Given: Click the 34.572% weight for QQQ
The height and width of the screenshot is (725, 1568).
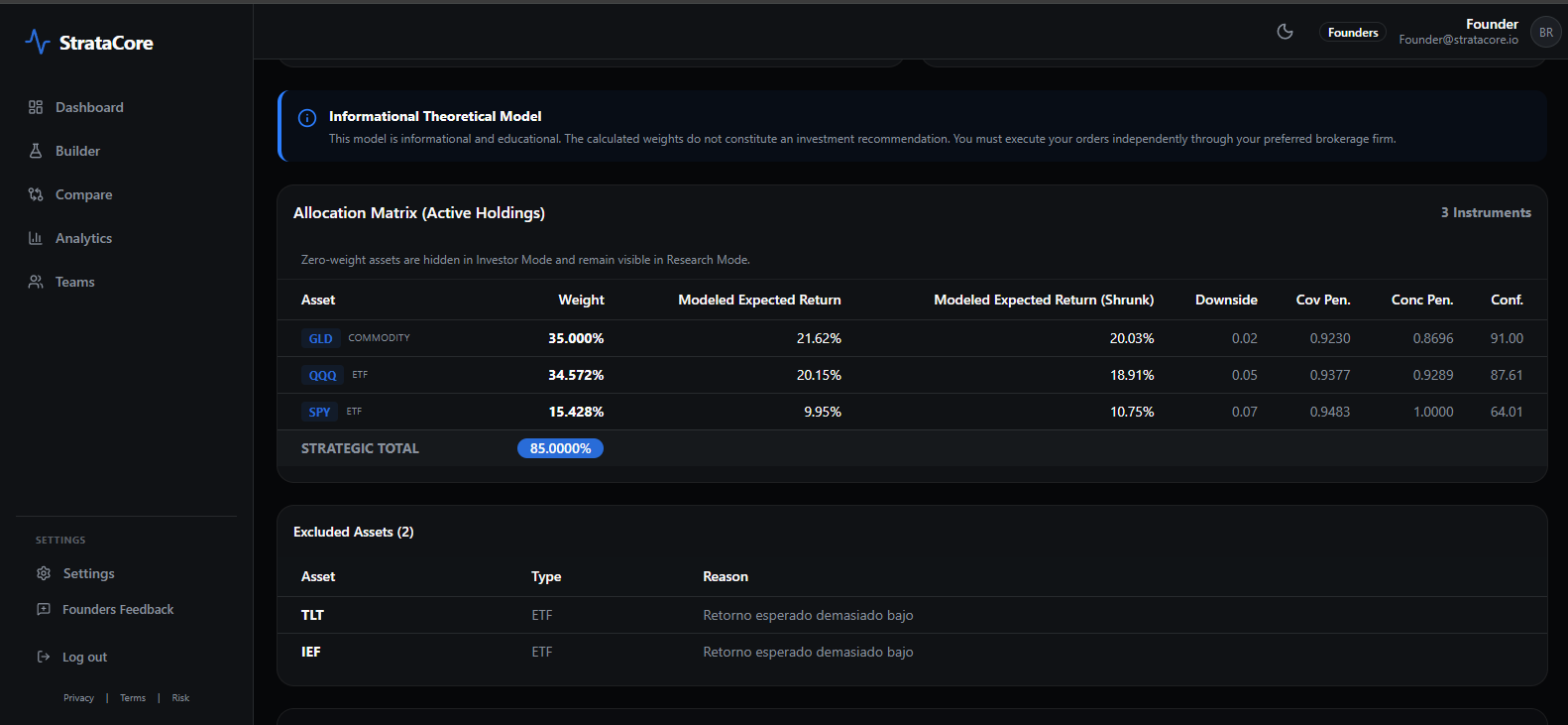Looking at the screenshot, I should click(576, 375).
